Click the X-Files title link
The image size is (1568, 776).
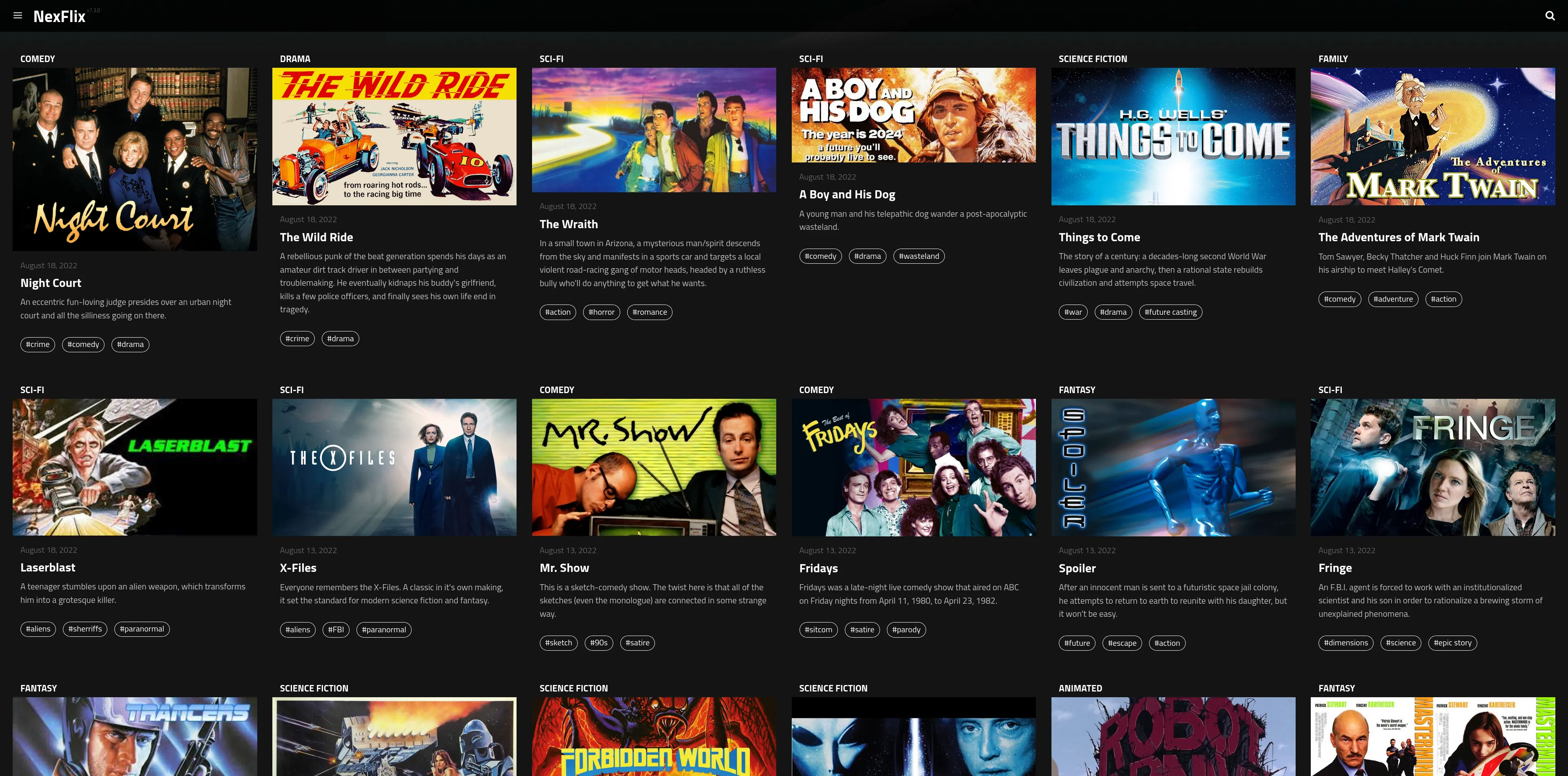tap(298, 568)
